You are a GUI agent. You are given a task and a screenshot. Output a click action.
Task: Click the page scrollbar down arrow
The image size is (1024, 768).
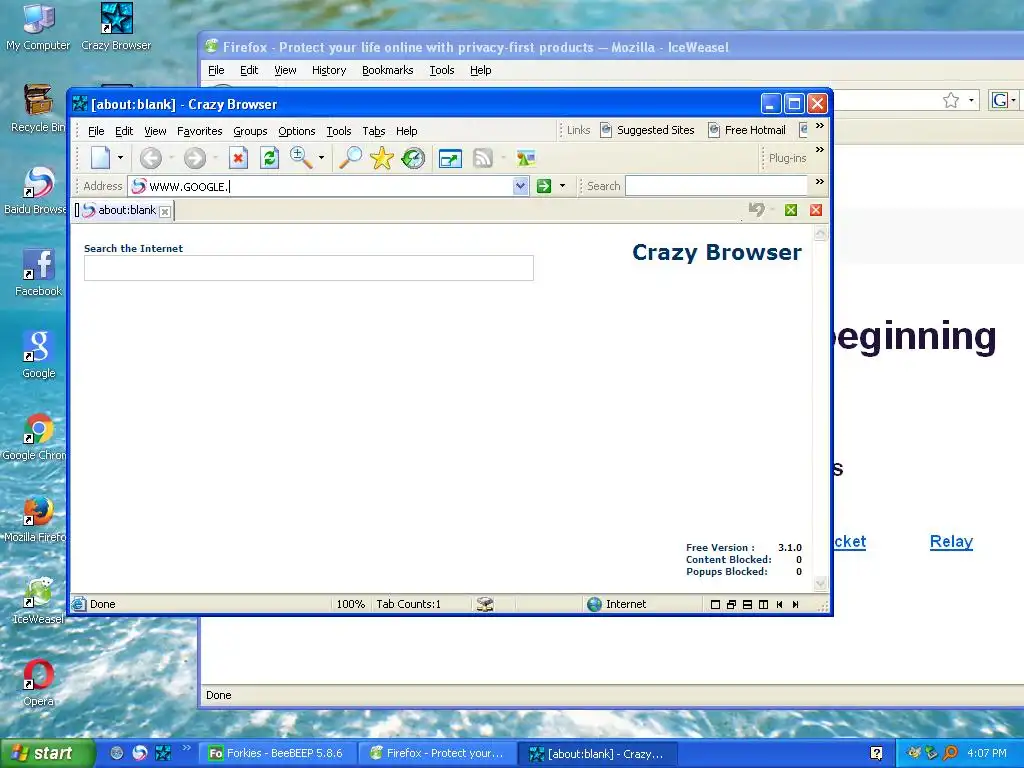pos(820,583)
